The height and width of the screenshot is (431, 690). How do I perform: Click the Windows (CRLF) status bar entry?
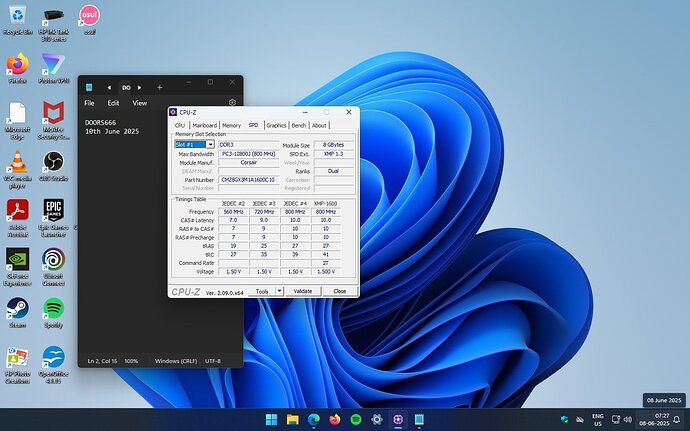(x=176, y=361)
